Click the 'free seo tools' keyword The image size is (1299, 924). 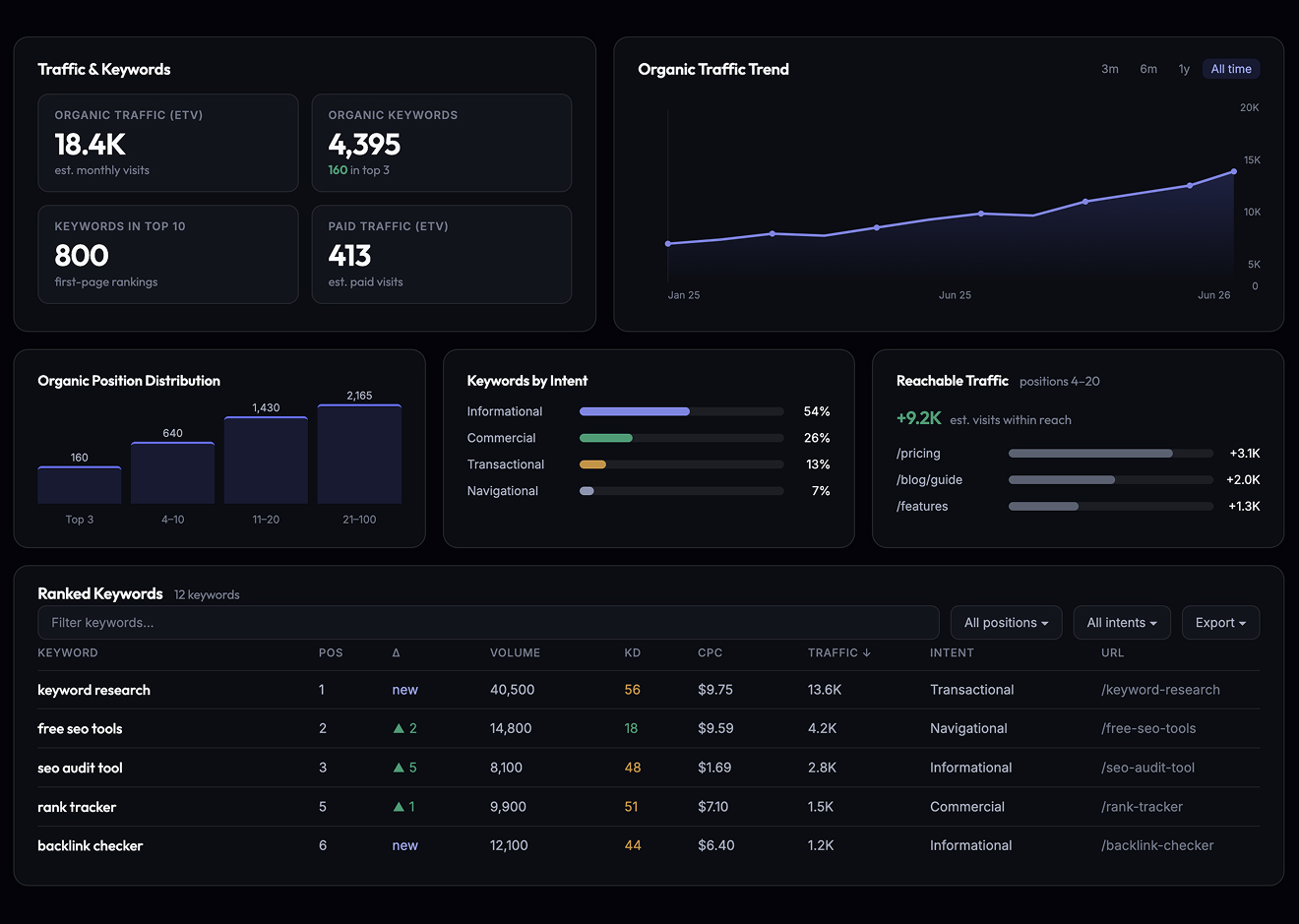click(80, 728)
